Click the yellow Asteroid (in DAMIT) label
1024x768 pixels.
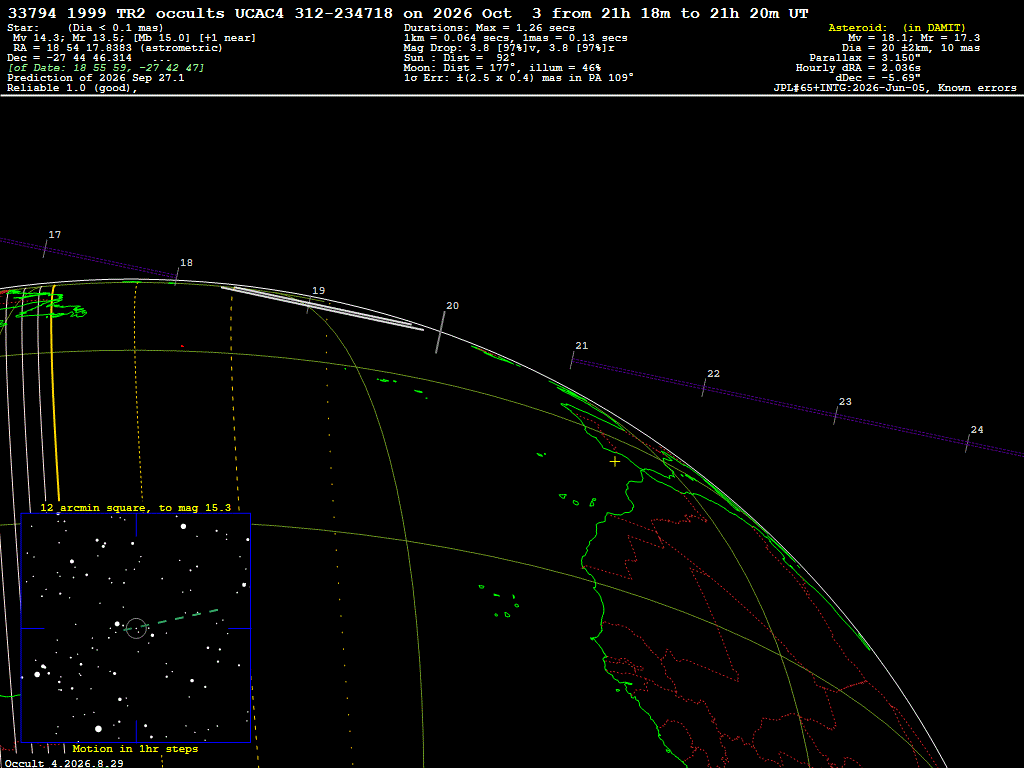(x=897, y=27)
